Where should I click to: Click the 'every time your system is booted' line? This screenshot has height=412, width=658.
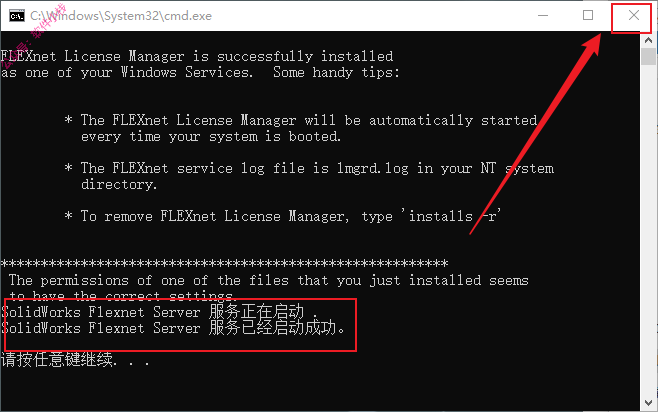tap(211, 137)
